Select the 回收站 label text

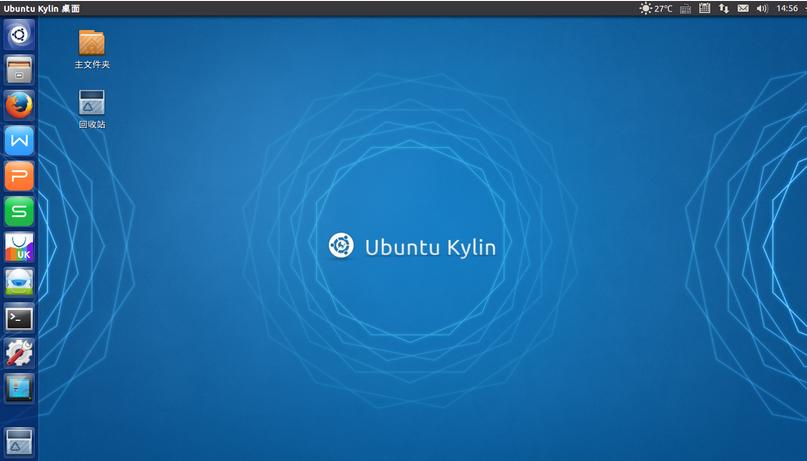92,124
